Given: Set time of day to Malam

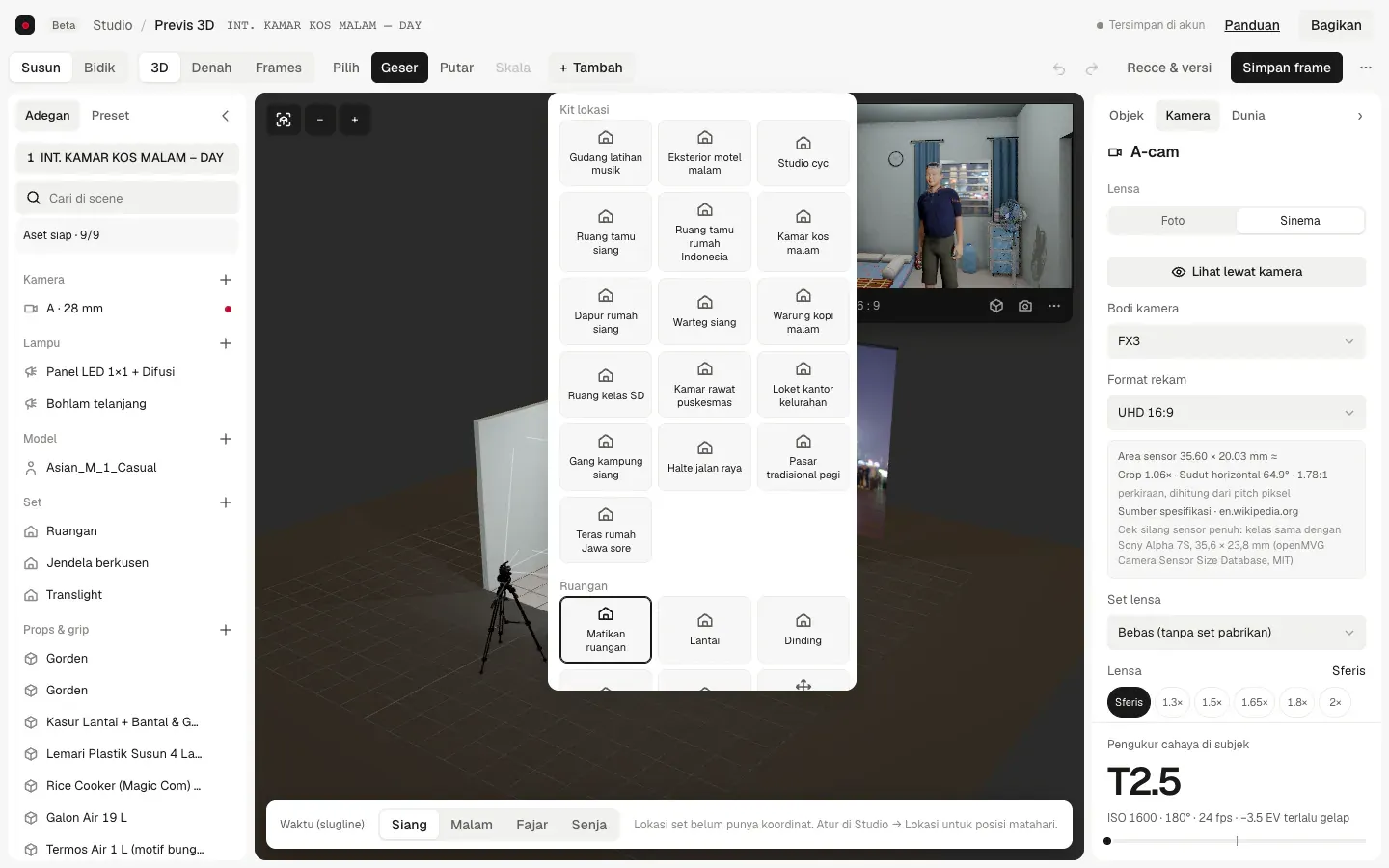Looking at the screenshot, I should pos(472,825).
